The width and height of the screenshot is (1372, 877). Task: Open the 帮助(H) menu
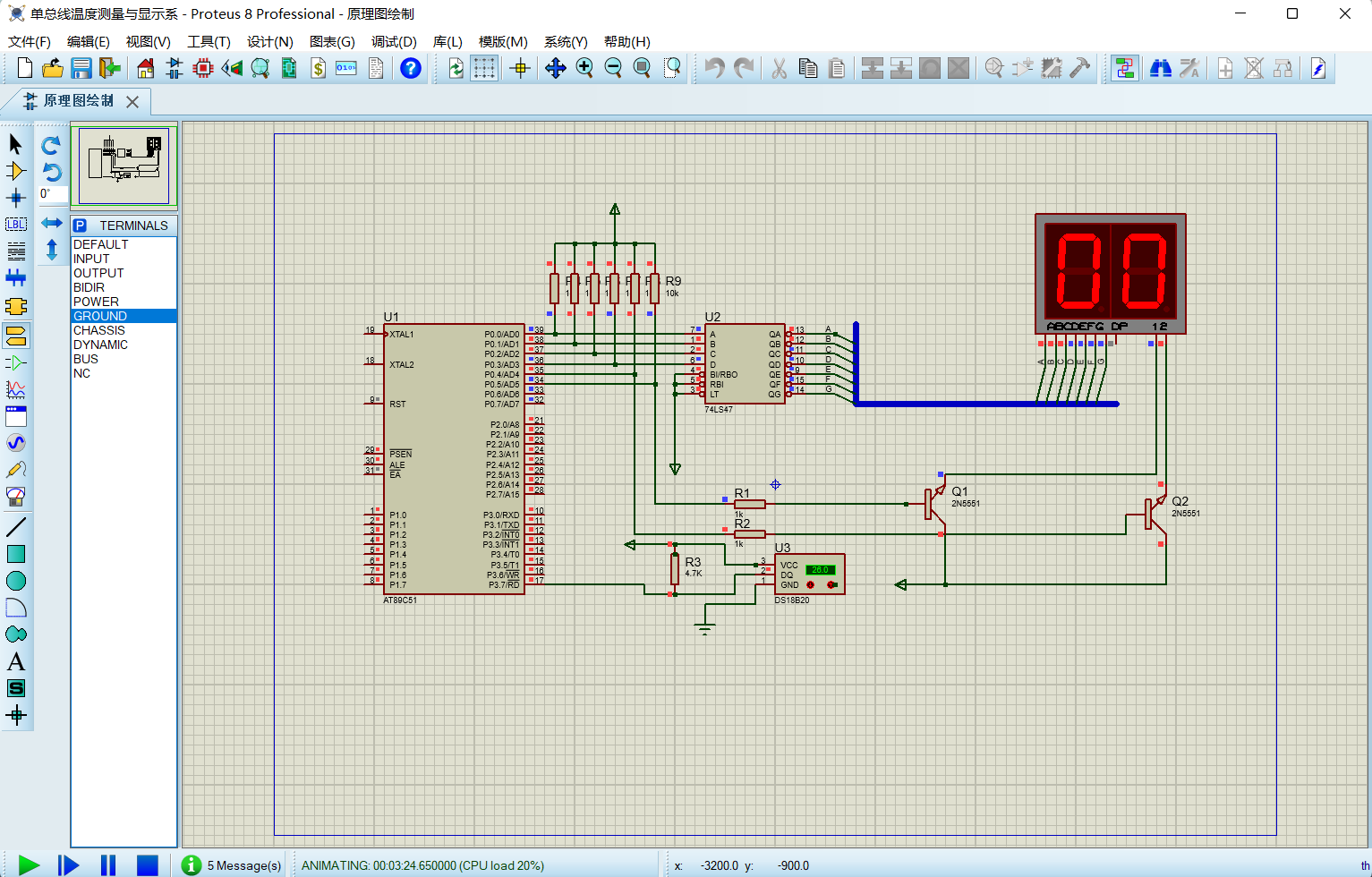click(x=626, y=41)
